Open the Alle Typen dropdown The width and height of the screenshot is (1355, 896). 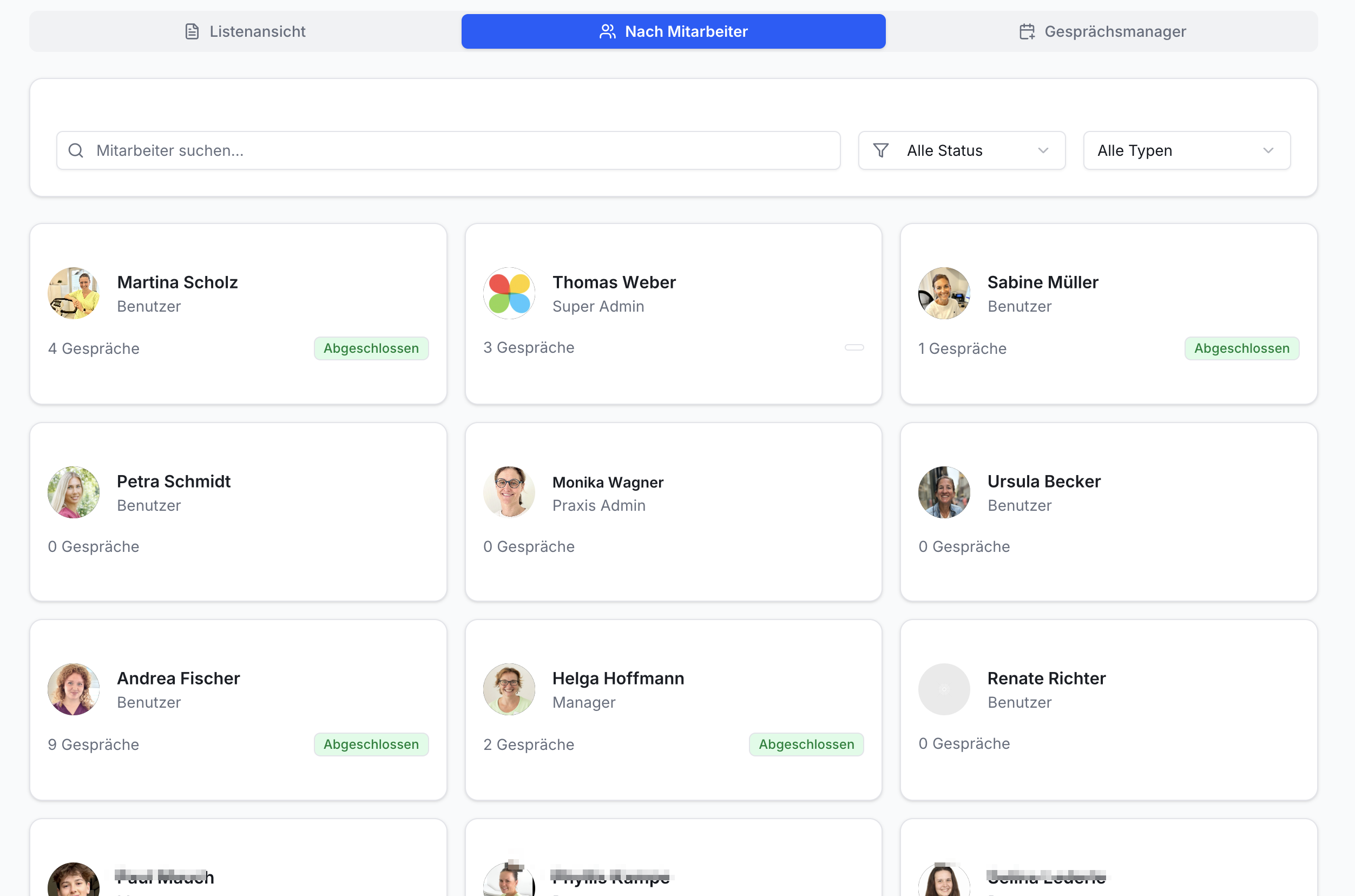(1186, 150)
